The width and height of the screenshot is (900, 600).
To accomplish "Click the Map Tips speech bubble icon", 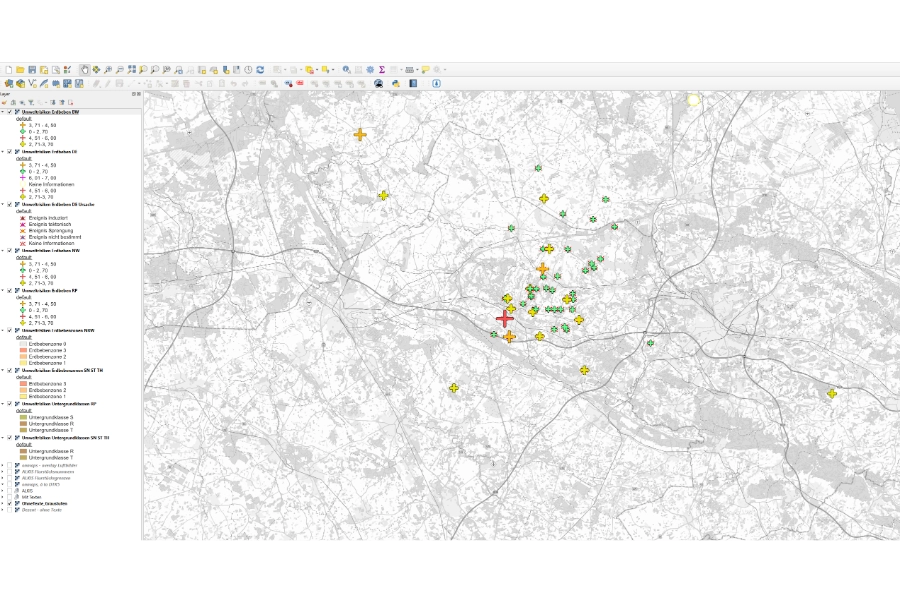I will pyautogui.click(x=425, y=69).
